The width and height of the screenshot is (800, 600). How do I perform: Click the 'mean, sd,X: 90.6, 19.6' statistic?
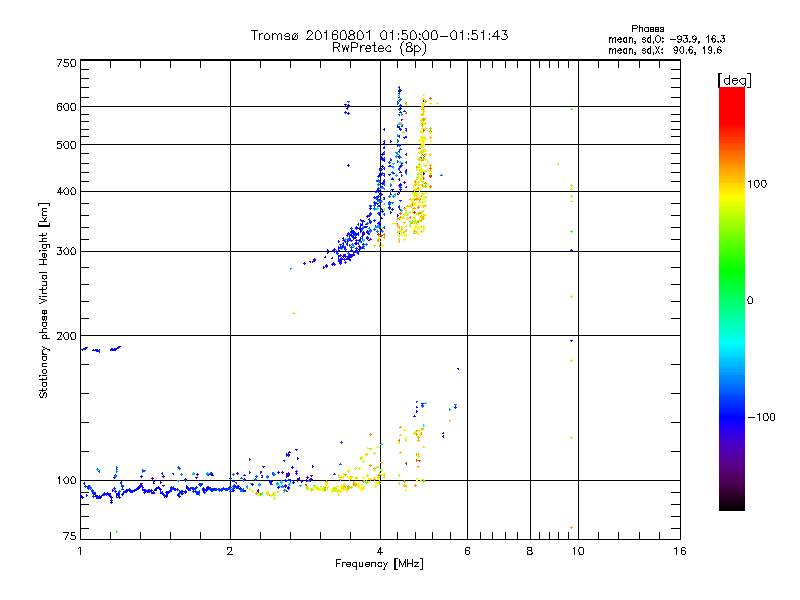665,50
